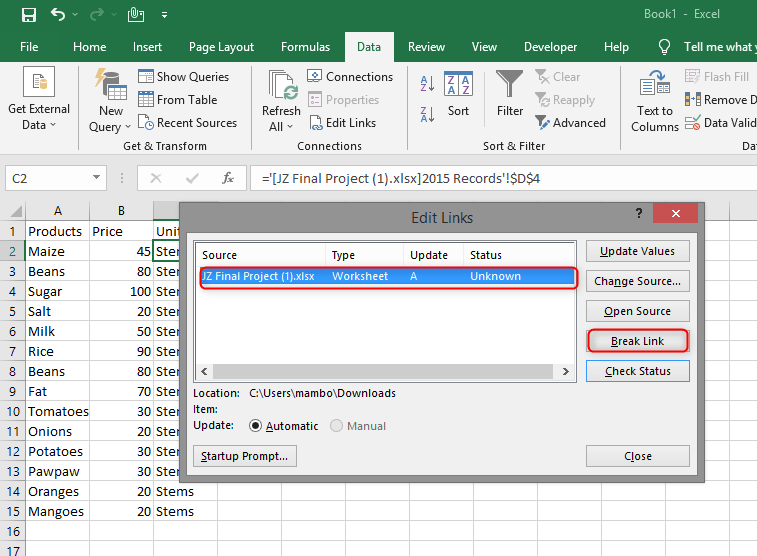The image size is (757, 556).
Task: Click the Update Values button
Action: click(637, 251)
